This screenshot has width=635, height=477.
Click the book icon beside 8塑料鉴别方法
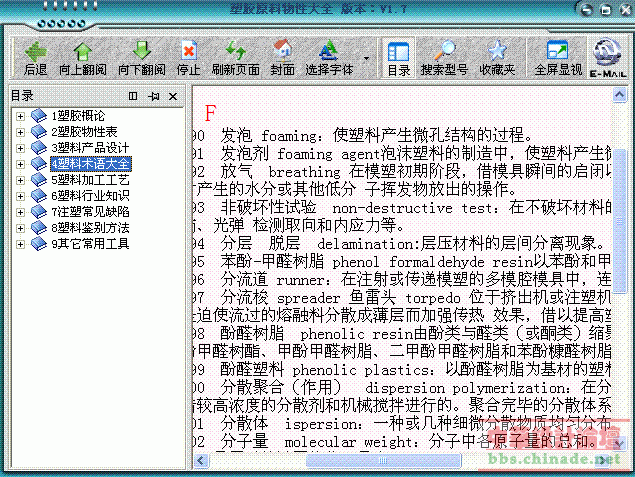39,228
